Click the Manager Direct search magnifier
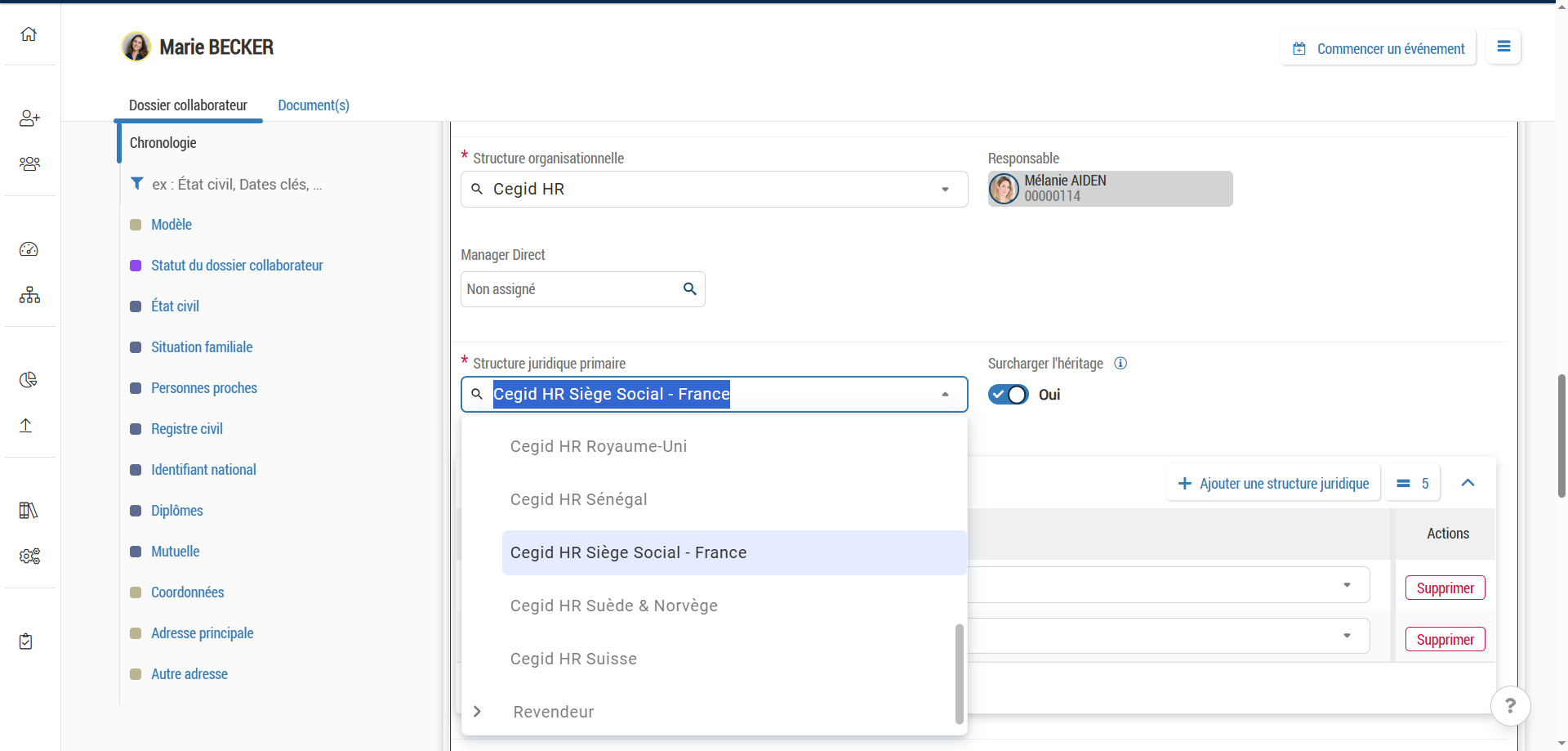 point(689,289)
